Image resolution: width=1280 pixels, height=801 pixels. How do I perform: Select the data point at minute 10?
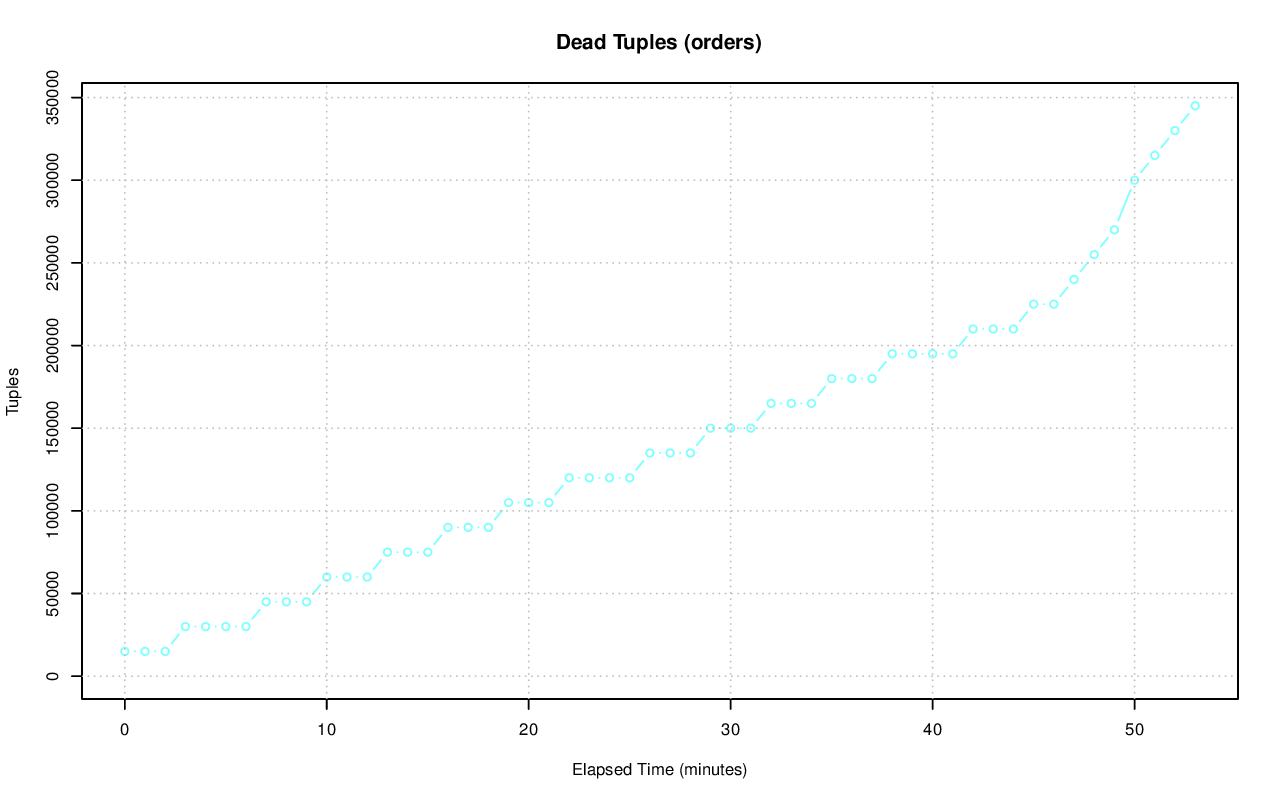coord(327,577)
